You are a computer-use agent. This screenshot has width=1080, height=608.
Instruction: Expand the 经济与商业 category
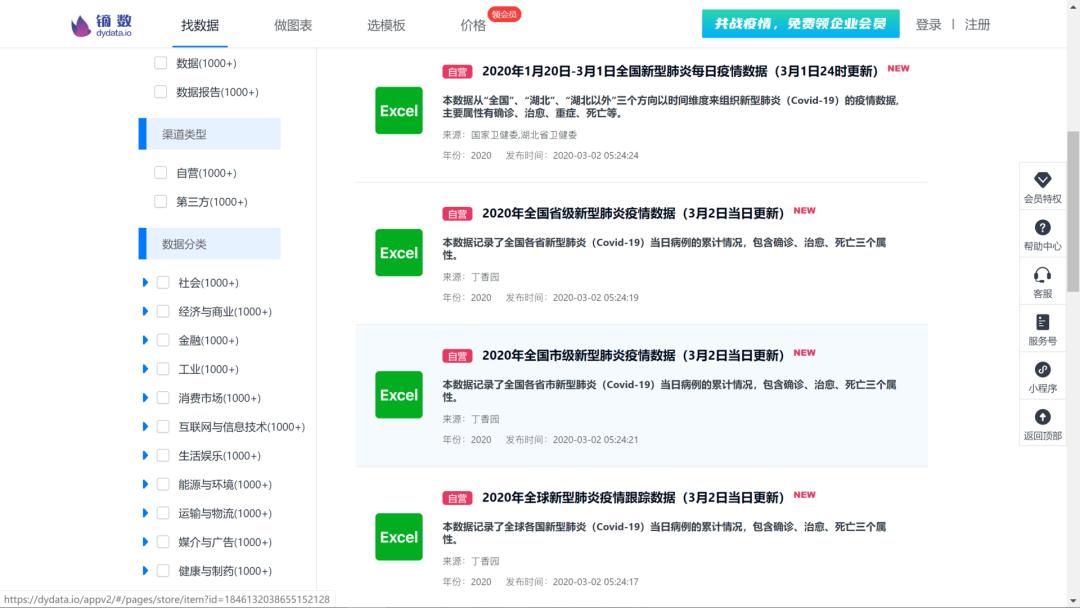coord(145,311)
